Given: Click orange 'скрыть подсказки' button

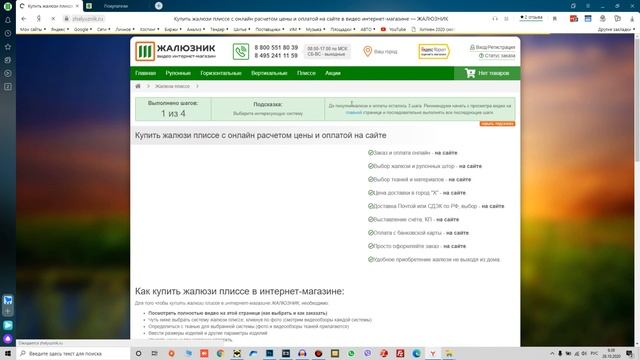Looking at the screenshot, I should point(497,124).
